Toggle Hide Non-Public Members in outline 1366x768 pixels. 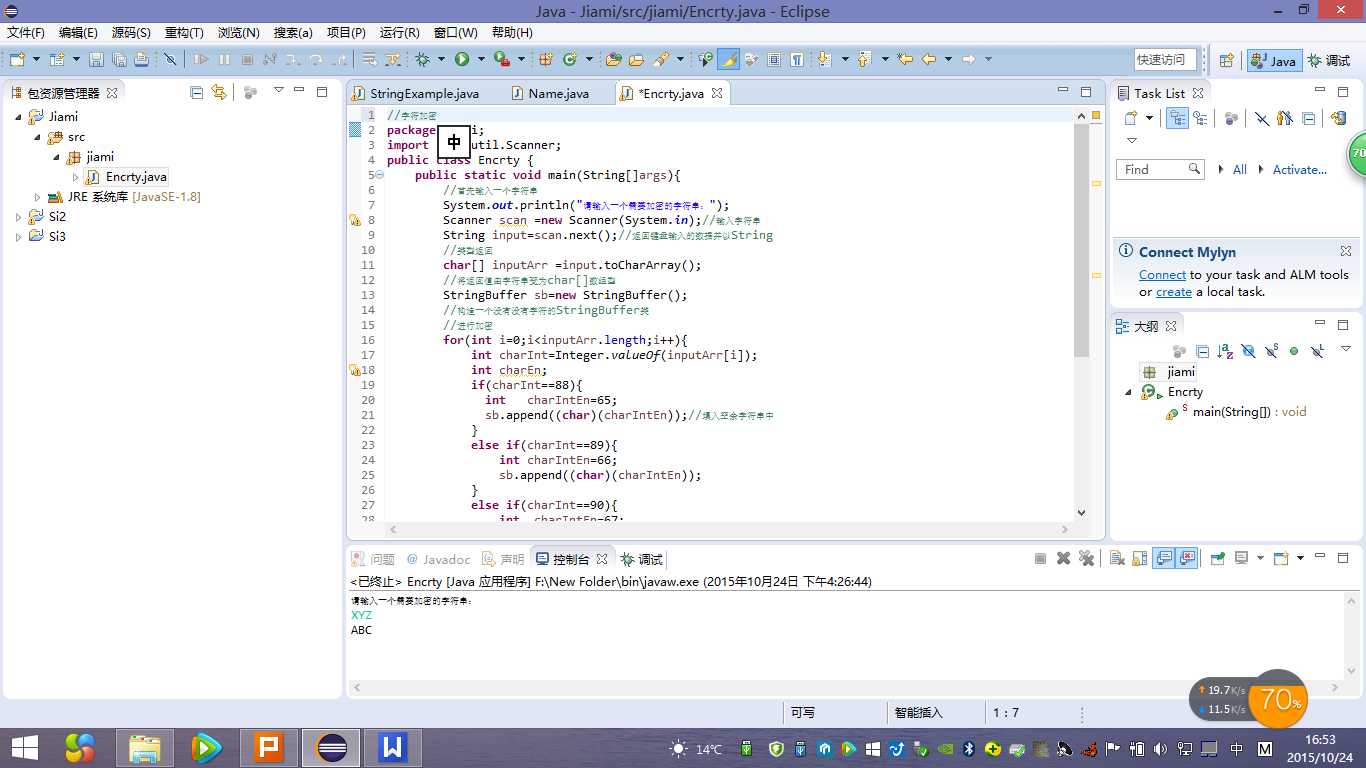coord(1294,351)
